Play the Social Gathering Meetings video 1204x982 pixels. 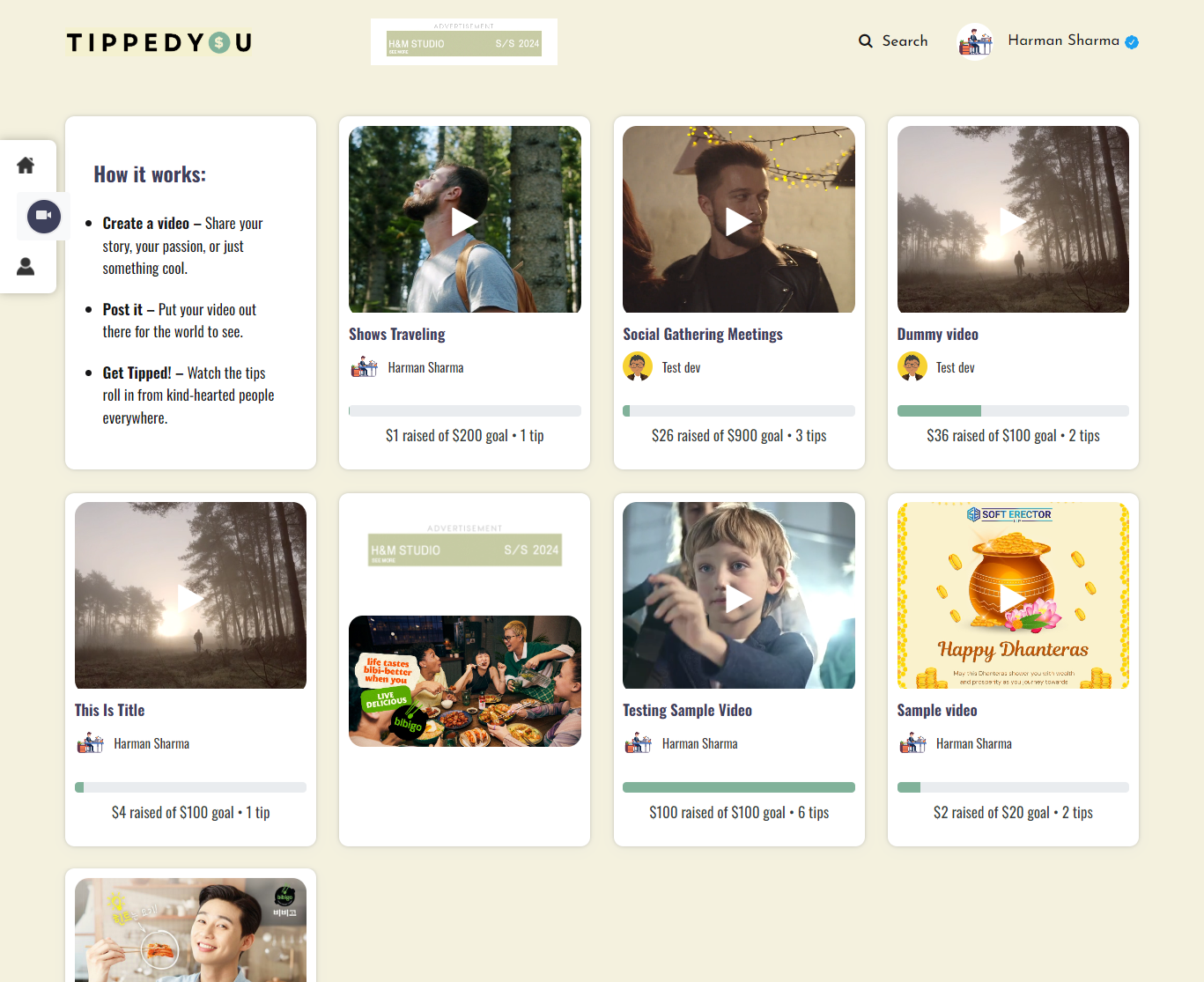coord(738,221)
